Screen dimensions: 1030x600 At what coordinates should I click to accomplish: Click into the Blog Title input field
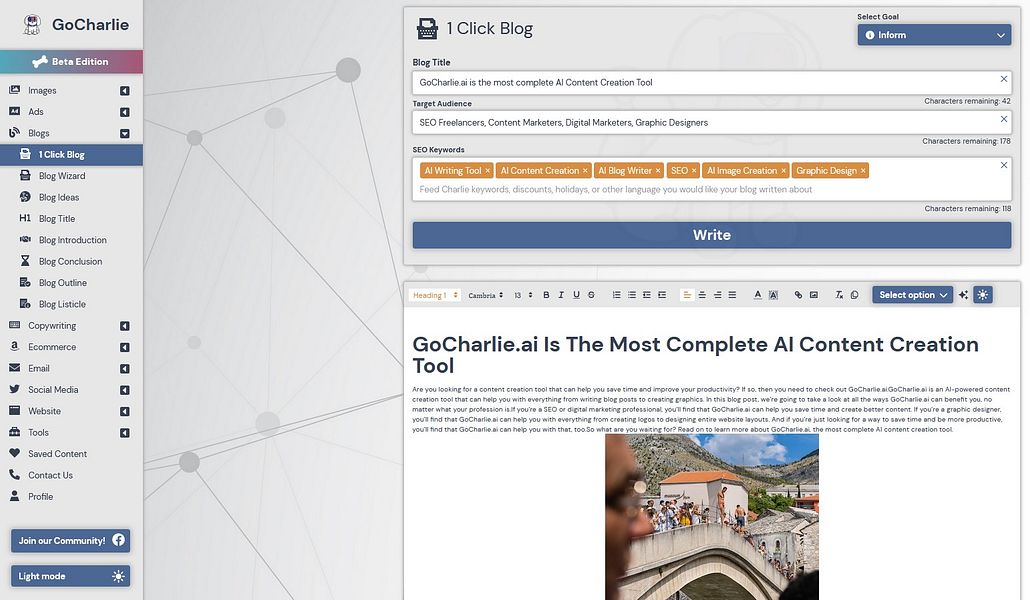coord(711,83)
